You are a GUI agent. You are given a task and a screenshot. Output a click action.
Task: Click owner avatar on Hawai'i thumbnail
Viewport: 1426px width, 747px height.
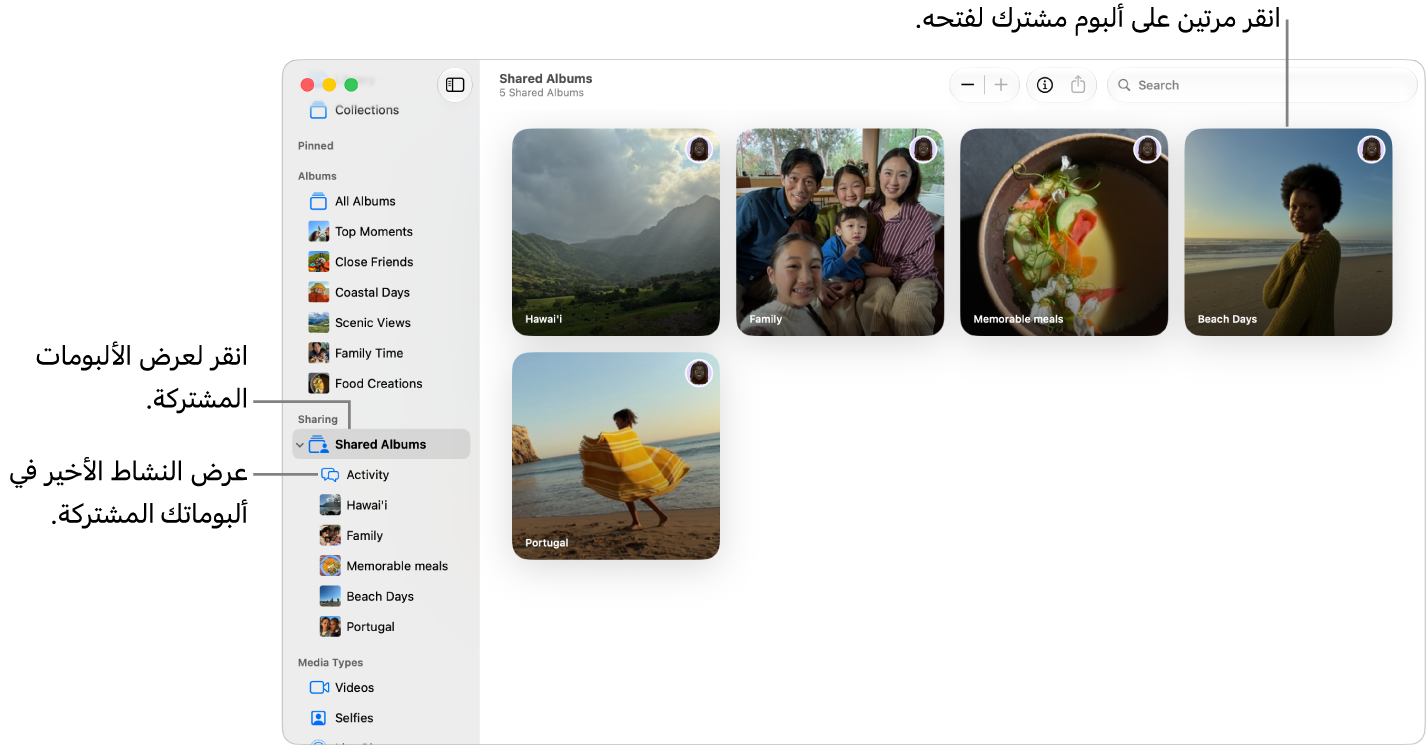tap(699, 149)
